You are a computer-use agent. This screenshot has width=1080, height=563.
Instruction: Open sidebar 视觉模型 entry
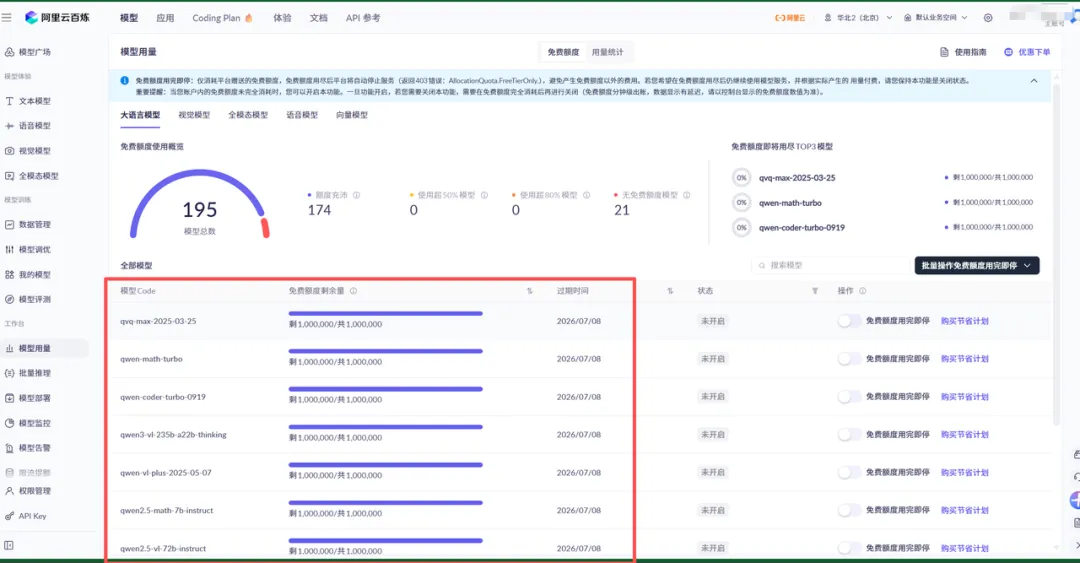(28, 150)
